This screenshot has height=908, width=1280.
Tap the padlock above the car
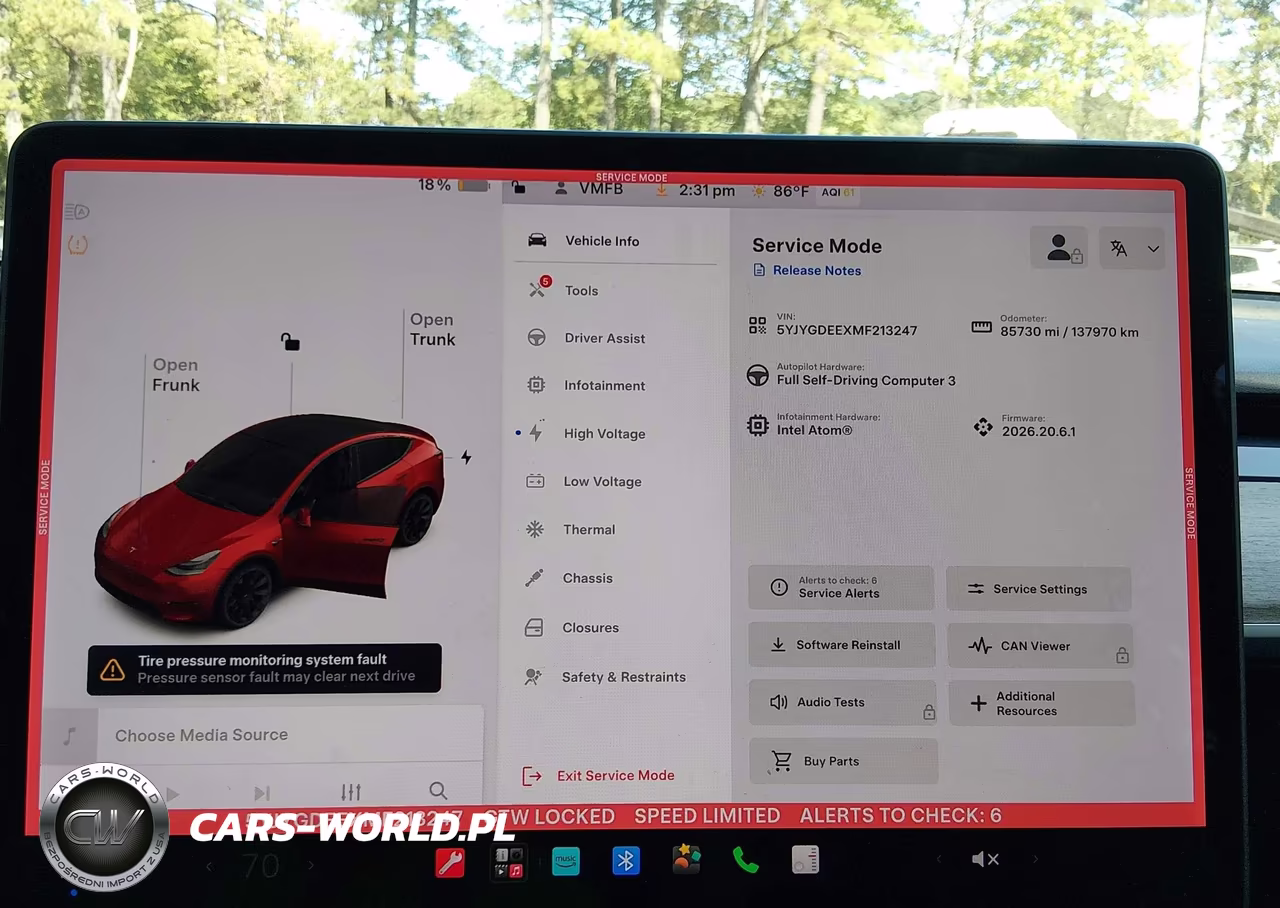[290, 342]
